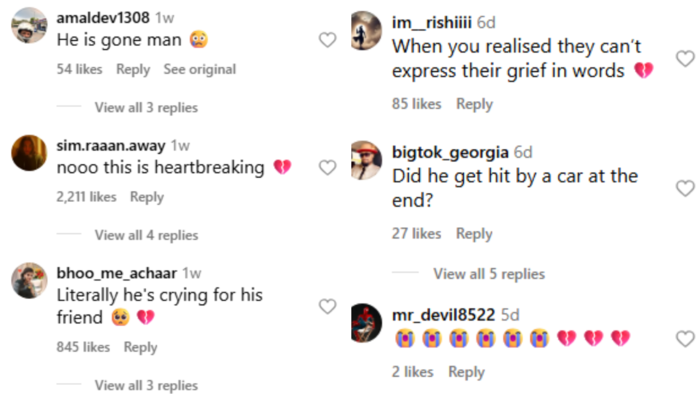Open sim.raaan.away's profile avatar
The height and width of the screenshot is (394, 700).
click(29, 153)
